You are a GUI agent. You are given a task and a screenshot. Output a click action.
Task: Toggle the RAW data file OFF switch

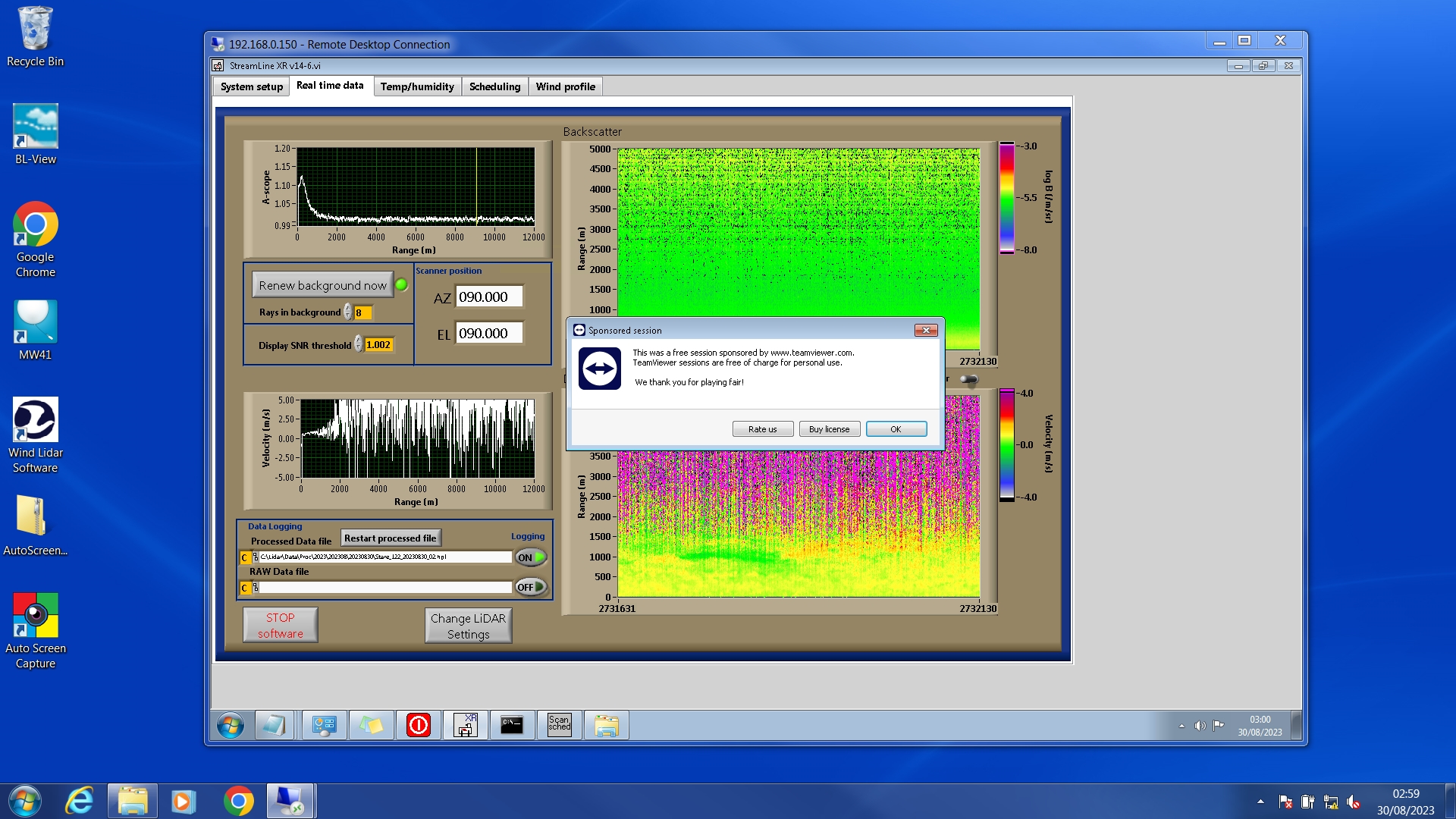(x=530, y=587)
